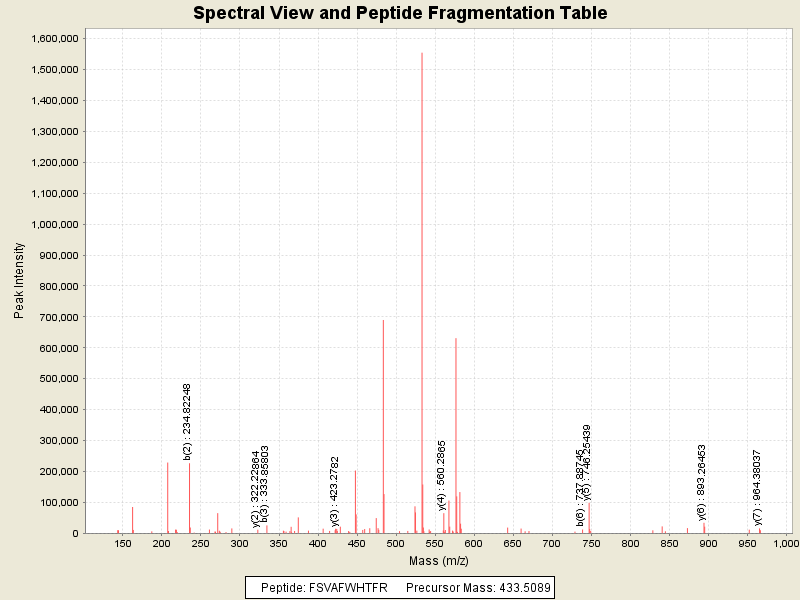Click the 1,000 tick on the mass axis
Viewport: 800px width, 600px height.
pos(785,543)
